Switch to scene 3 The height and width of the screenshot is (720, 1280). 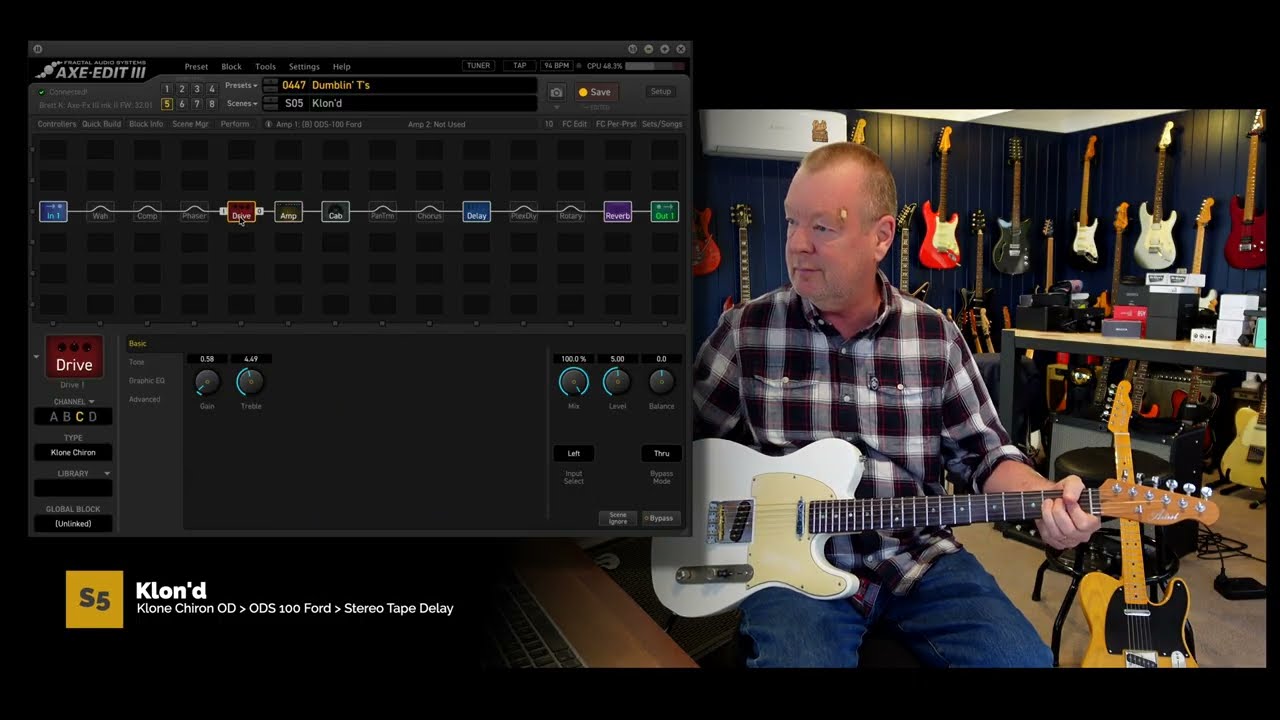tap(197, 89)
